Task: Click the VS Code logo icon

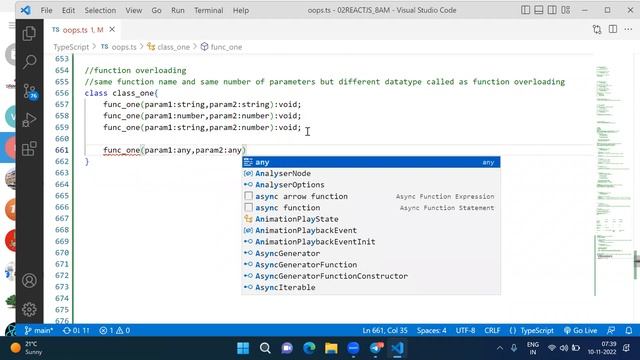Action: (26, 10)
